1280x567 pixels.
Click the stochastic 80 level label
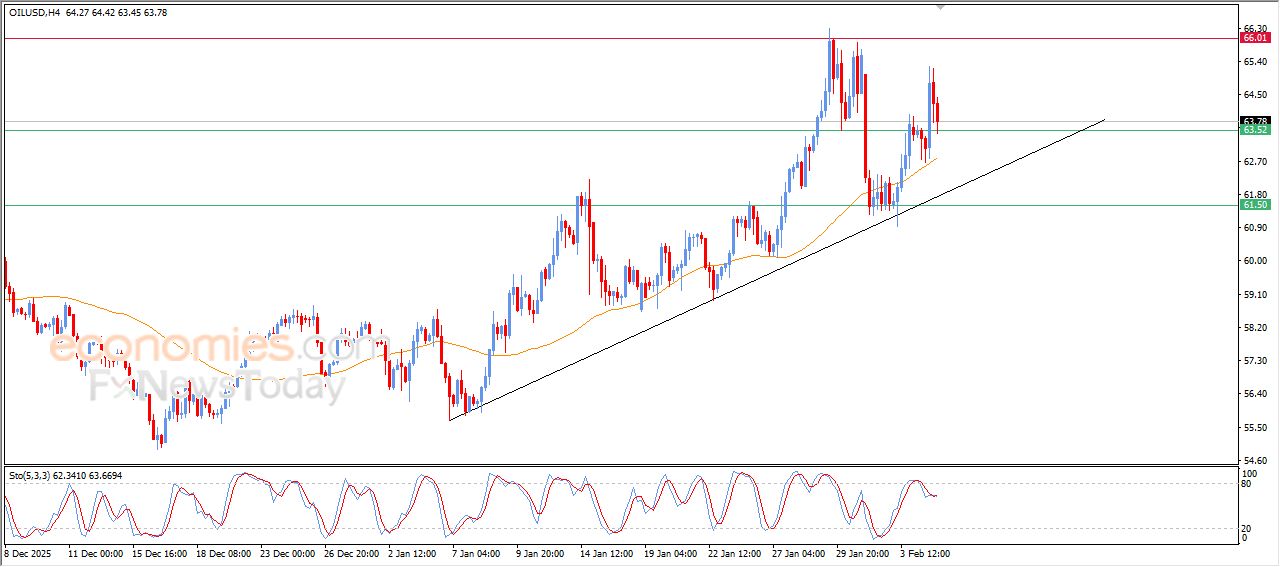click(x=1246, y=484)
